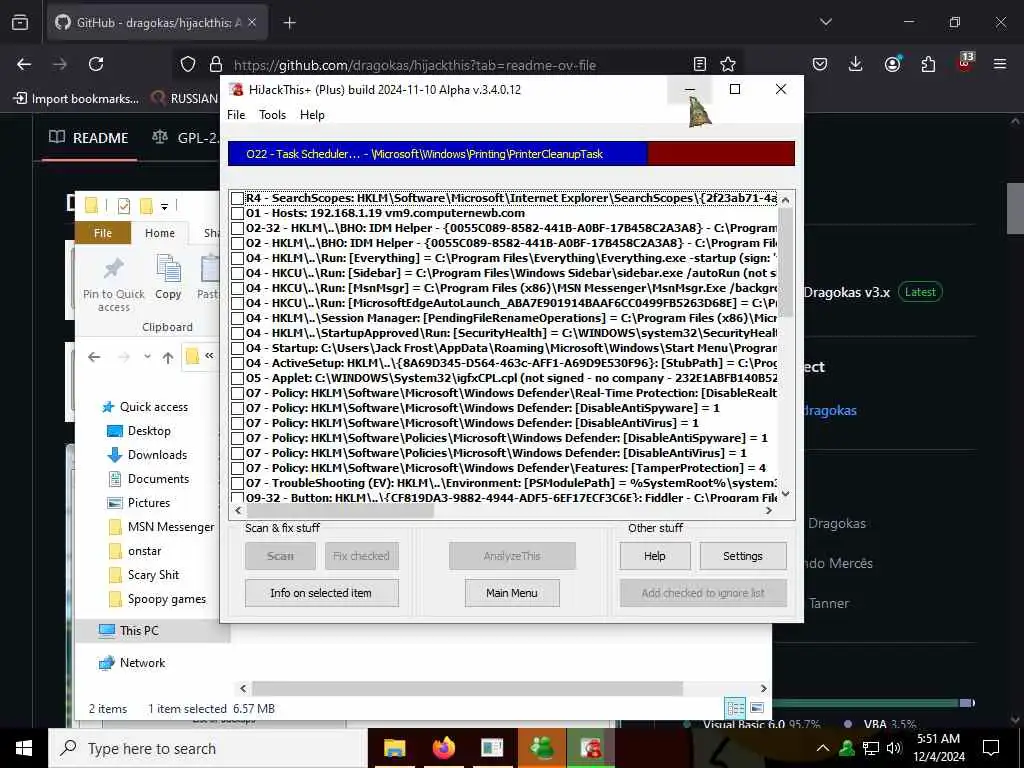Screen dimensions: 1024x768
Task: Go back in Firefox history
Action: point(24,64)
